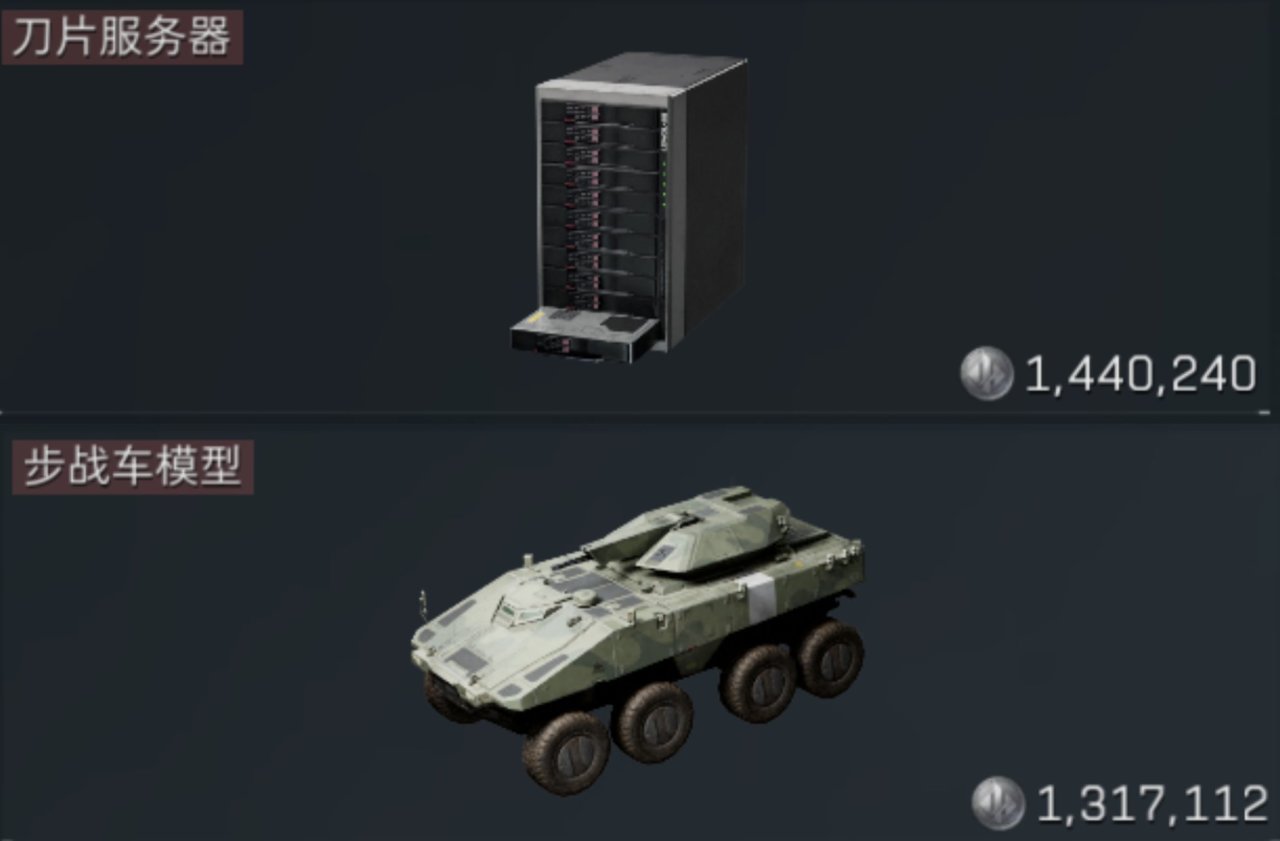Click the rearmost wheel of the vehicle
Viewport: 1280px width, 841px height.
830,658
